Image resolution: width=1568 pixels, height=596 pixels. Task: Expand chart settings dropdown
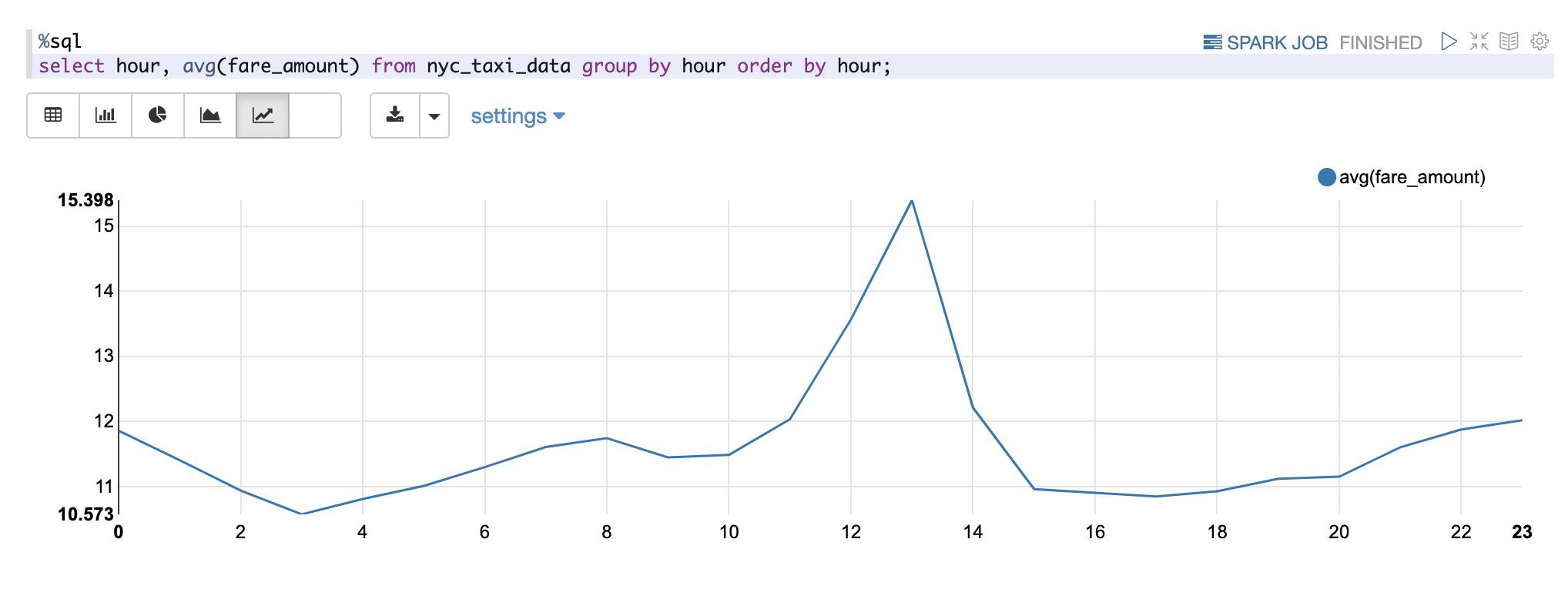tap(518, 116)
